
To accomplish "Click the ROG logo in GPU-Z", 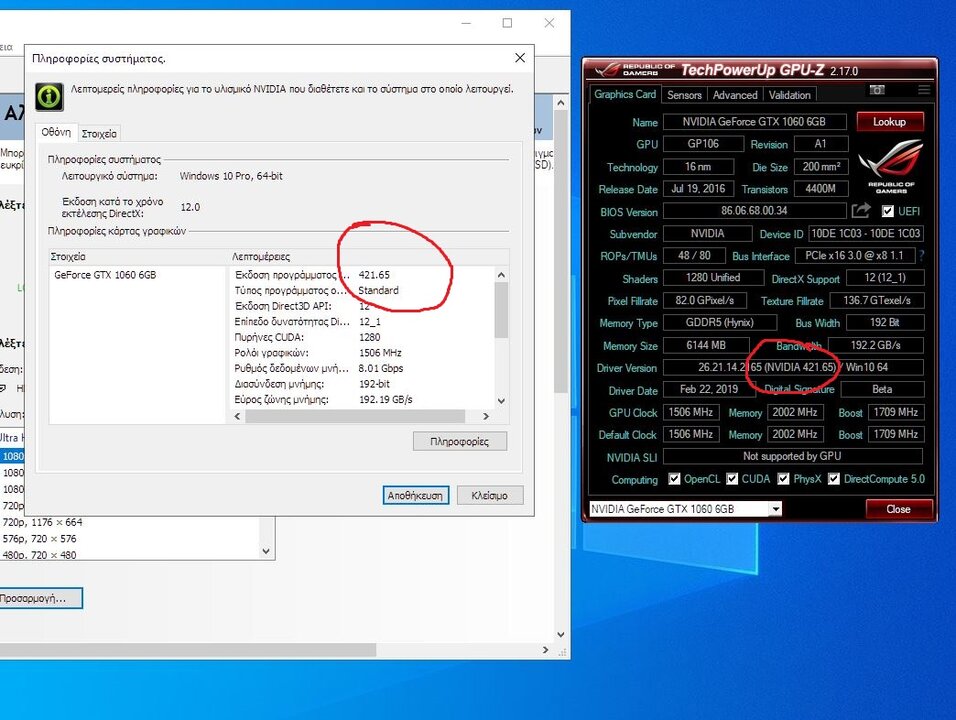I will point(891,166).
